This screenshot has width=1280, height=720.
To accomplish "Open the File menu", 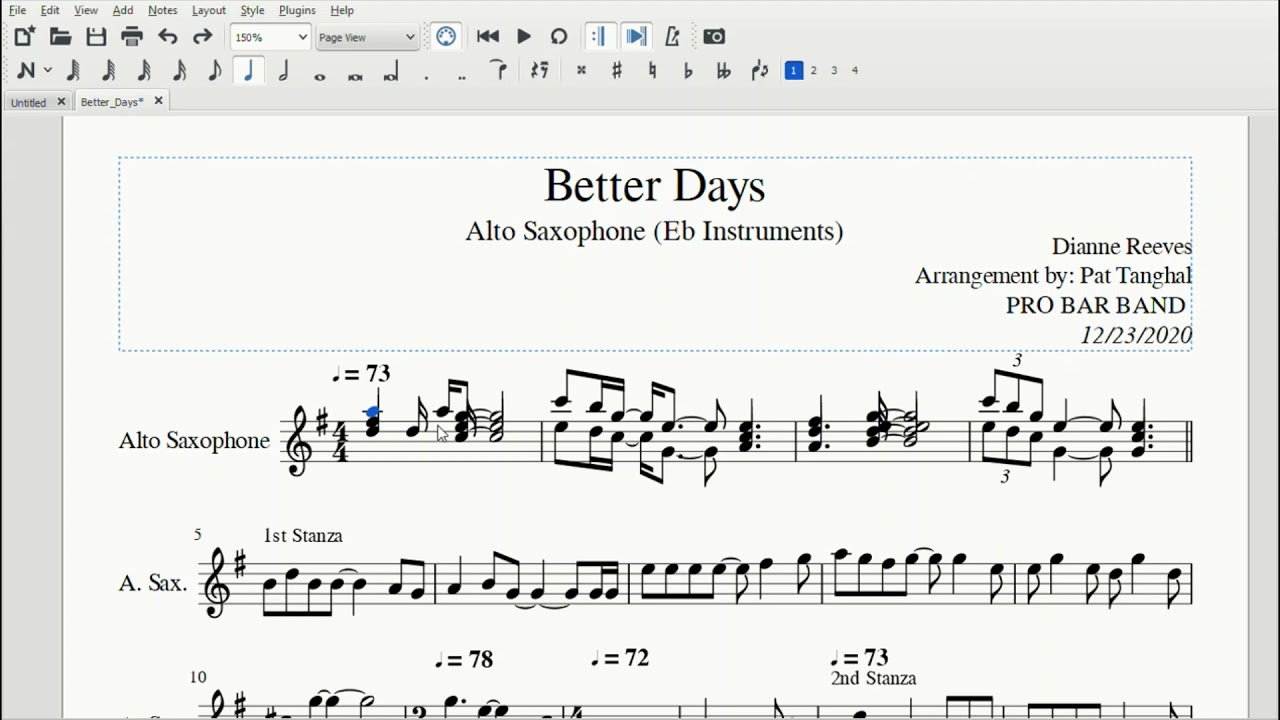I will pyautogui.click(x=18, y=10).
